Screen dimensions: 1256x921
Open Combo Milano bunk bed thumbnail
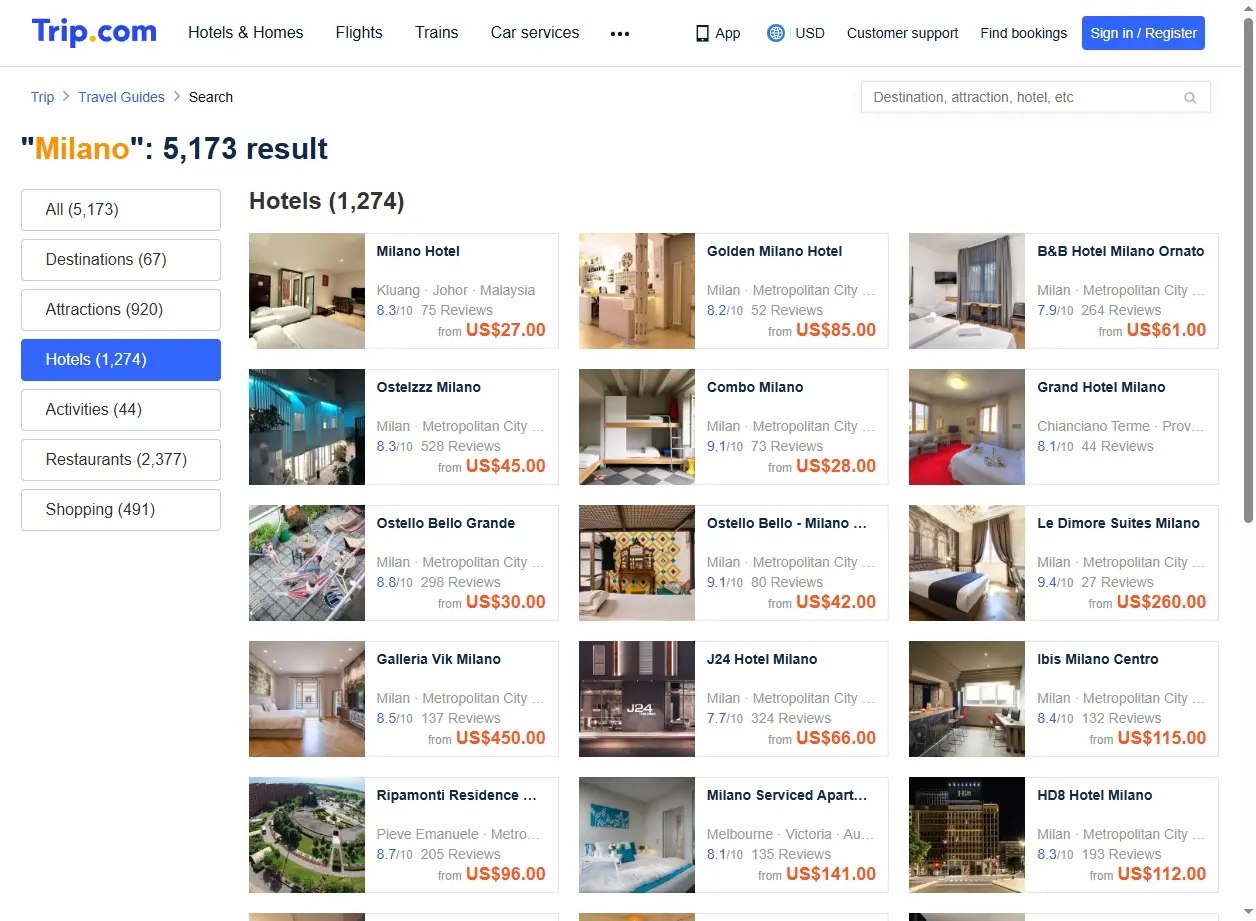coord(637,427)
